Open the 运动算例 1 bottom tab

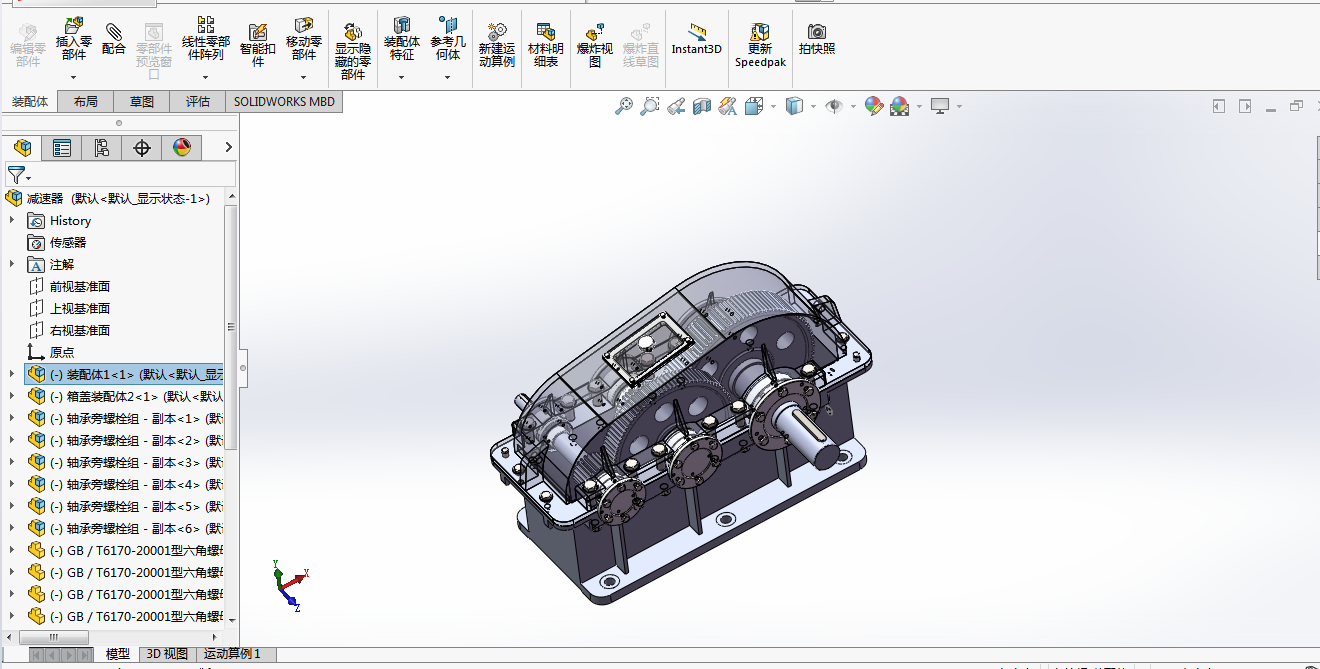click(232, 654)
